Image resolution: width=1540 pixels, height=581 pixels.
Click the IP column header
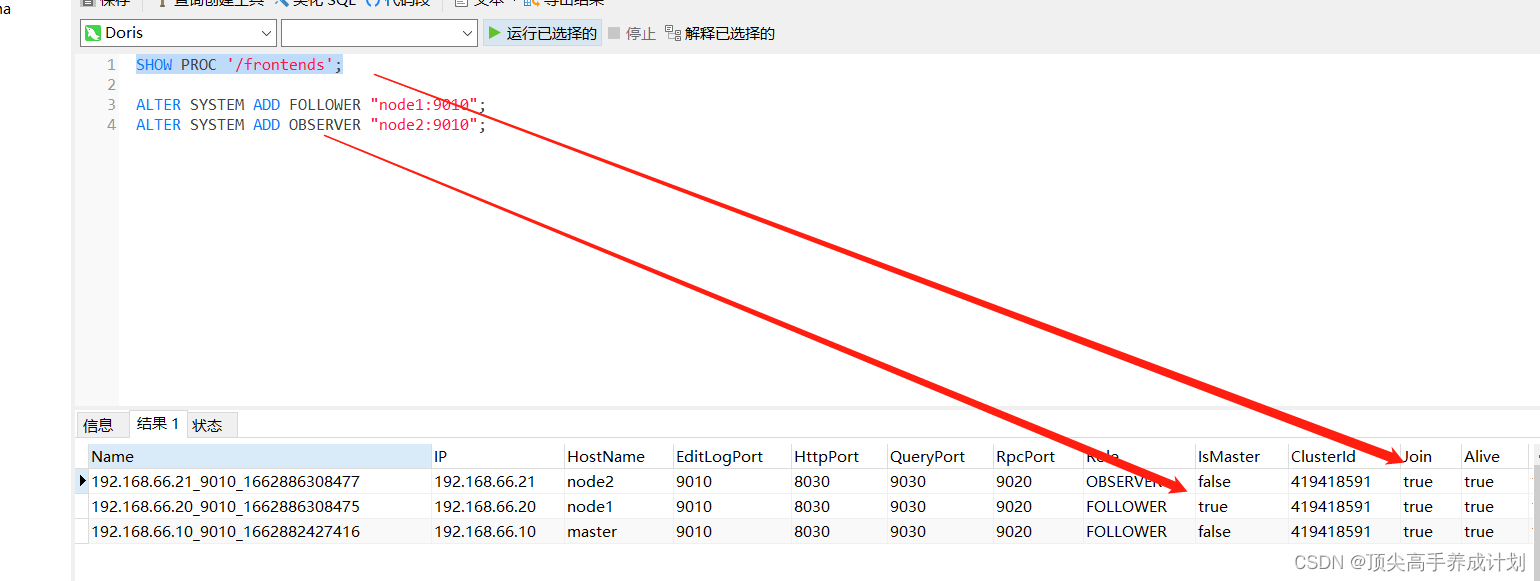click(x=498, y=456)
